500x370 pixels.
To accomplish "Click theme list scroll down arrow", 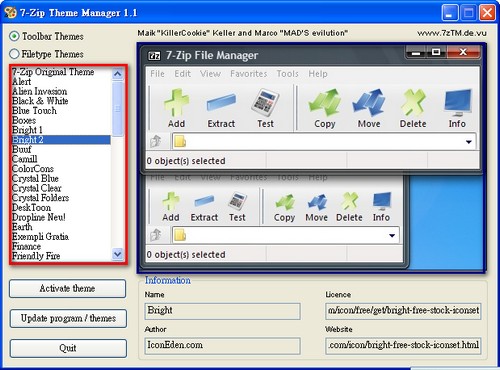I will coord(117,254).
